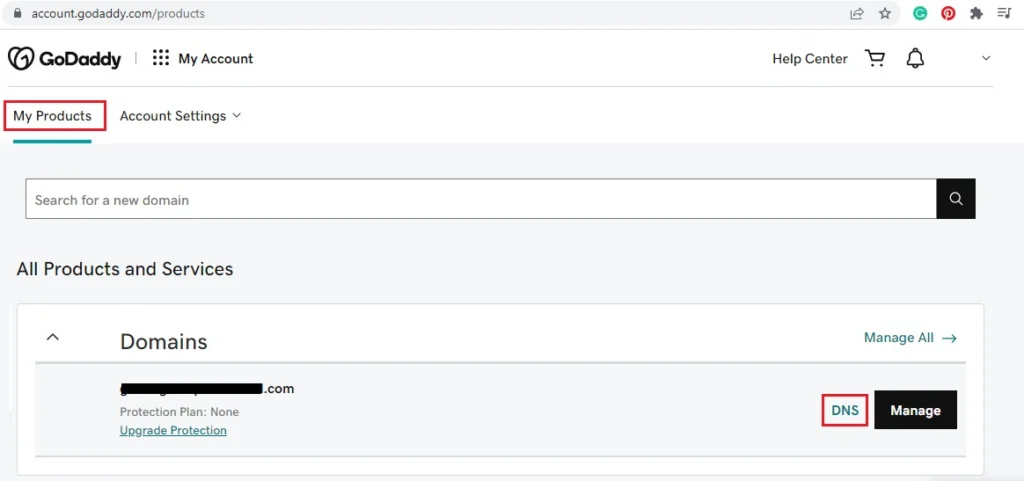Bookmark page with the star icon

click(x=885, y=13)
